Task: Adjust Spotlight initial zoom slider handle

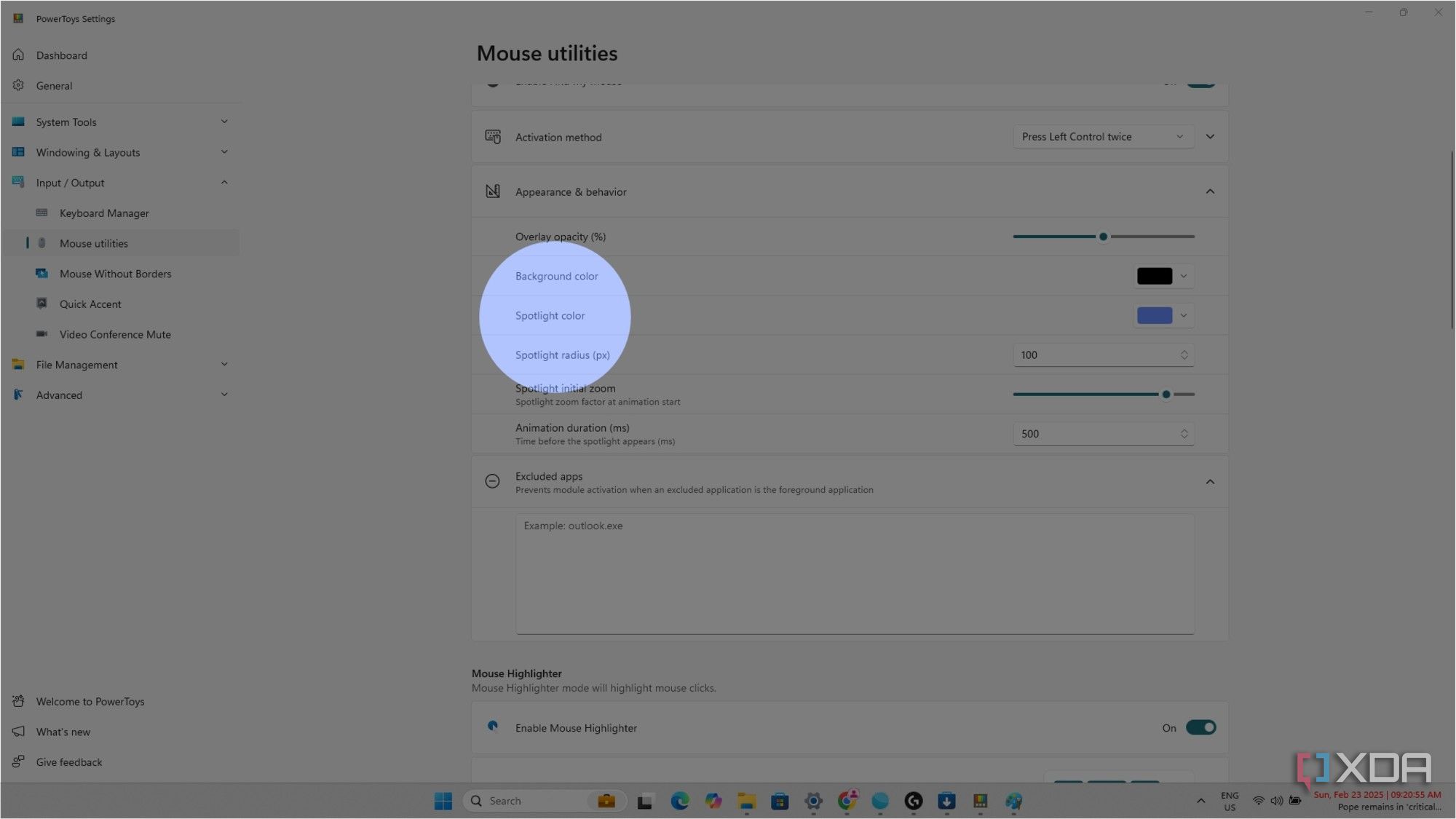Action: coord(1166,395)
